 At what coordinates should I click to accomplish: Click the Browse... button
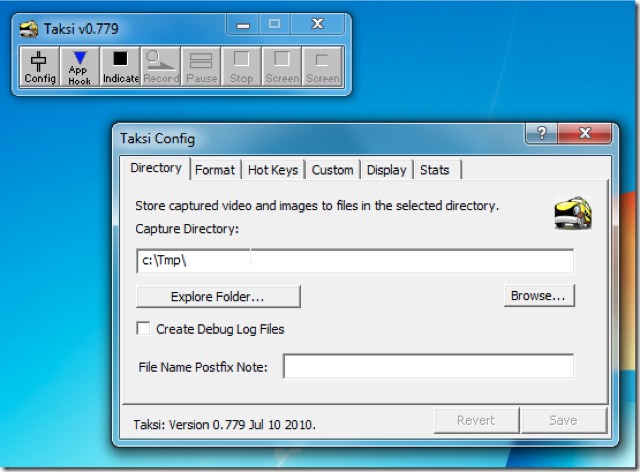[x=539, y=296]
